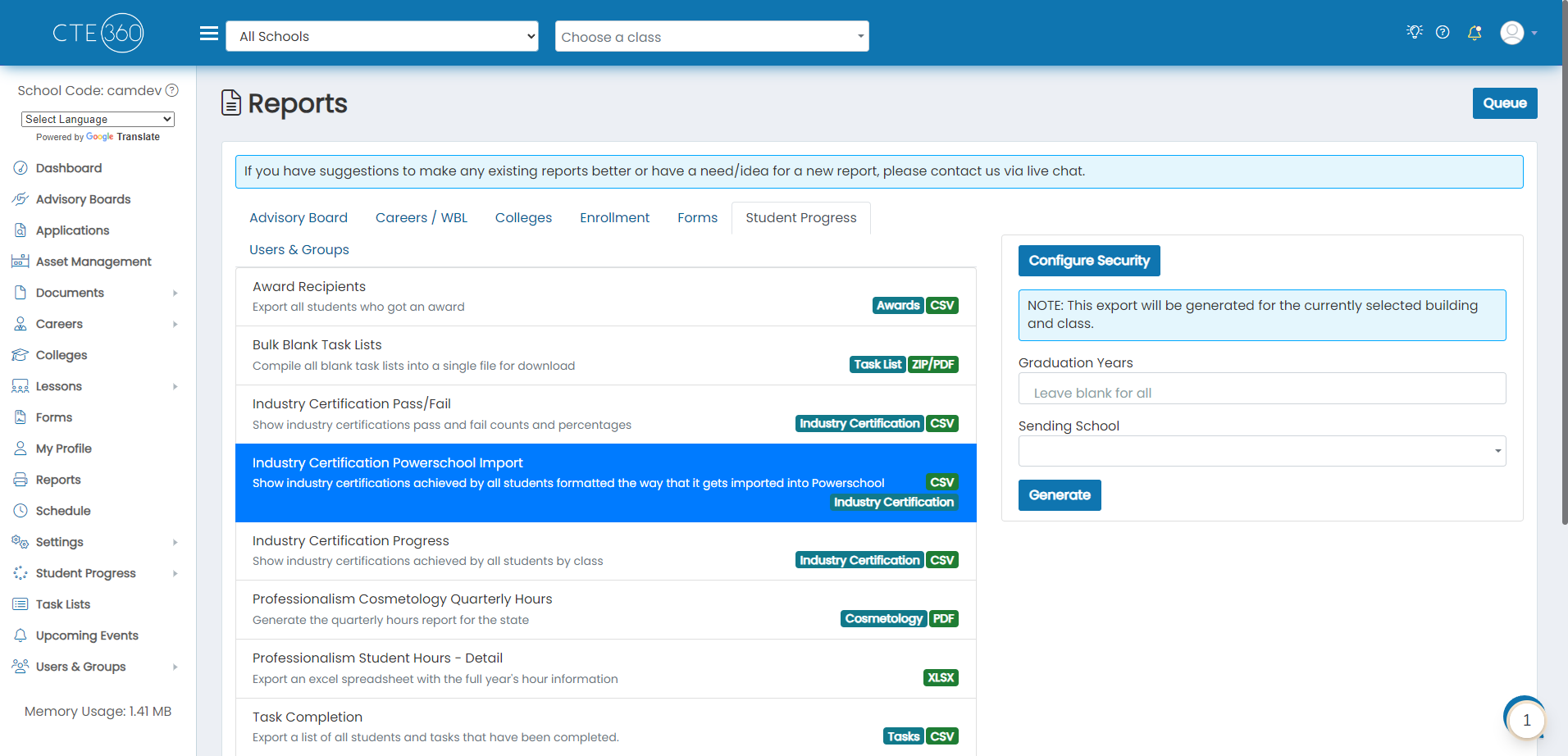This screenshot has height=756, width=1568.
Task: Expand the Careers submenu arrow
Action: pos(175,324)
